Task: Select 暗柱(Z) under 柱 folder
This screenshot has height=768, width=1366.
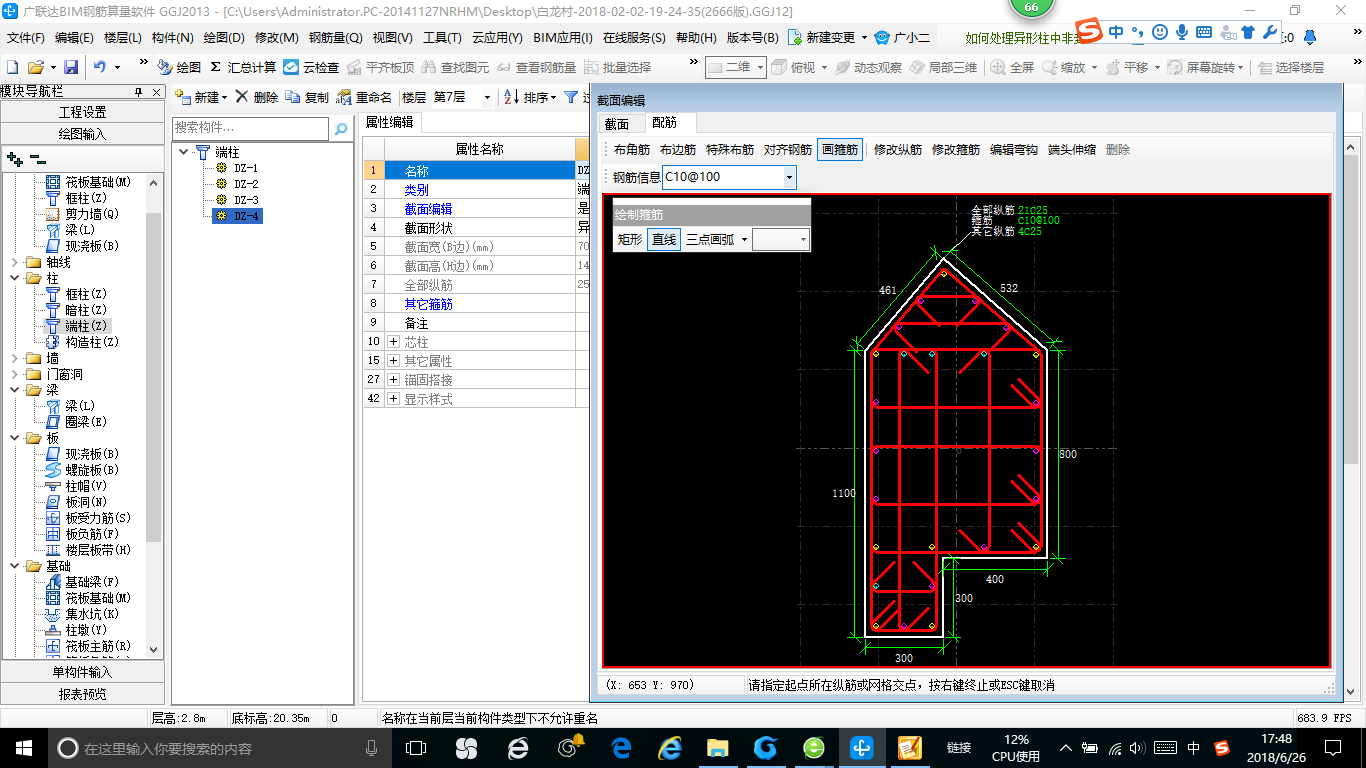Action: pyautogui.click(x=86, y=310)
